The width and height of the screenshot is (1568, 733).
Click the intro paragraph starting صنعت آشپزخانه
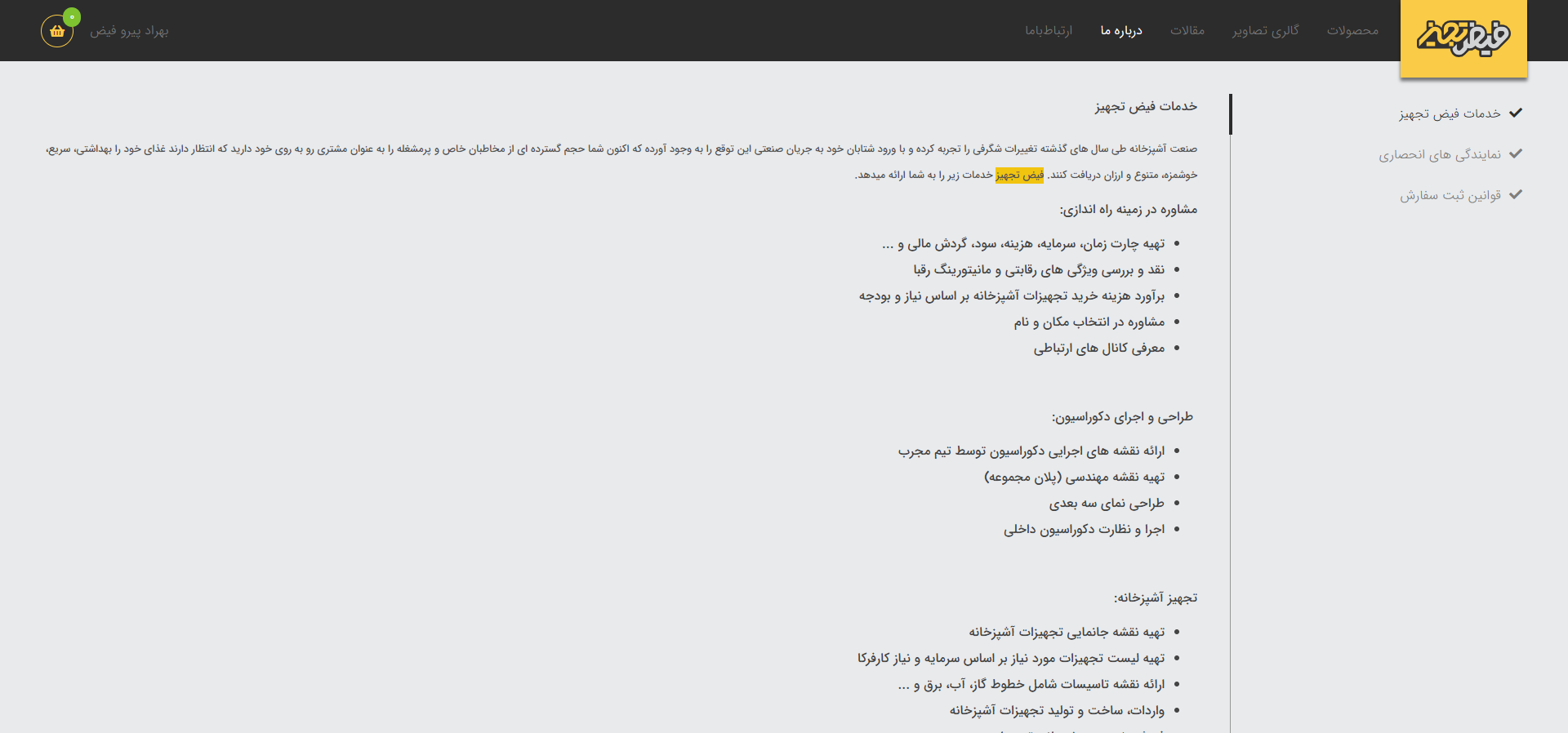(x=621, y=162)
